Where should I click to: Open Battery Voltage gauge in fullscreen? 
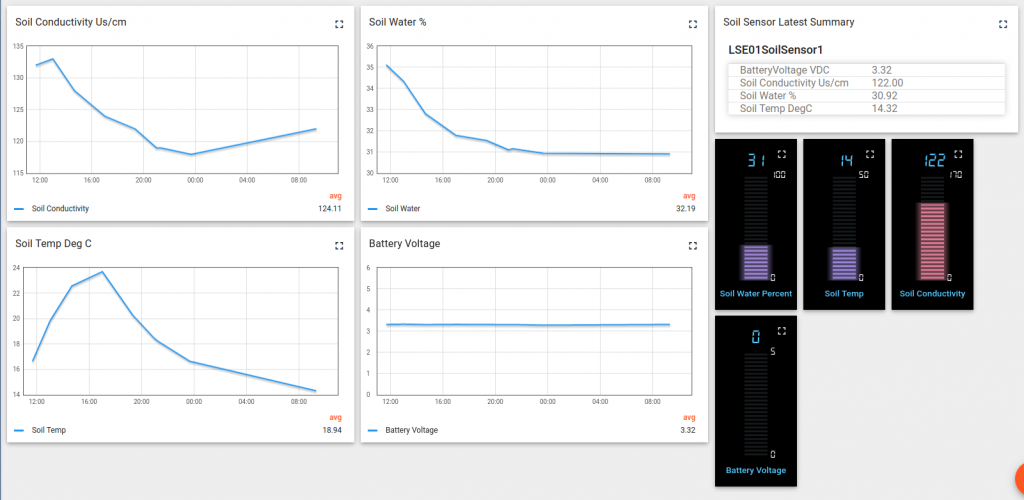(x=782, y=331)
